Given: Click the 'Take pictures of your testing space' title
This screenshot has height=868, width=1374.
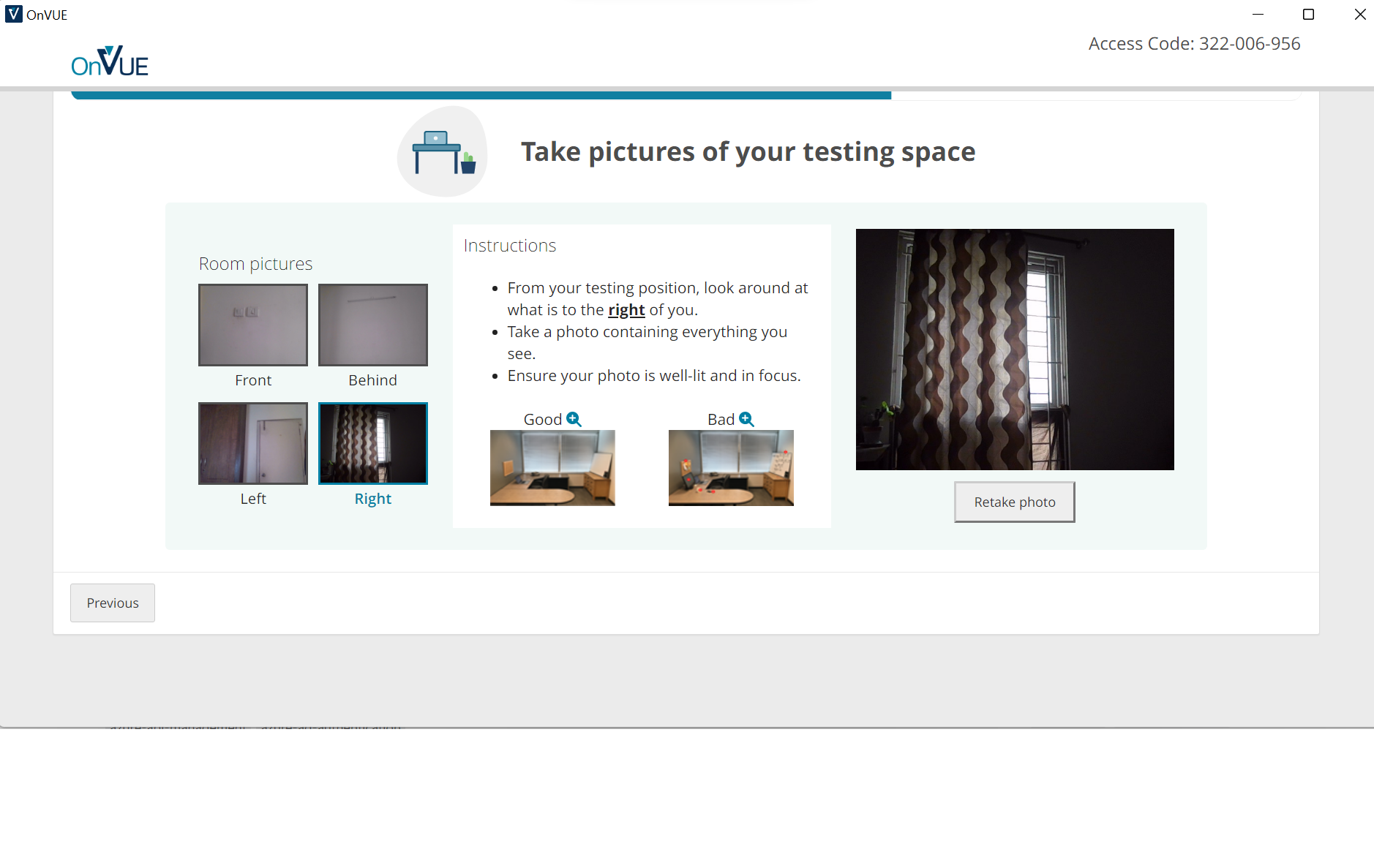Looking at the screenshot, I should (x=748, y=151).
